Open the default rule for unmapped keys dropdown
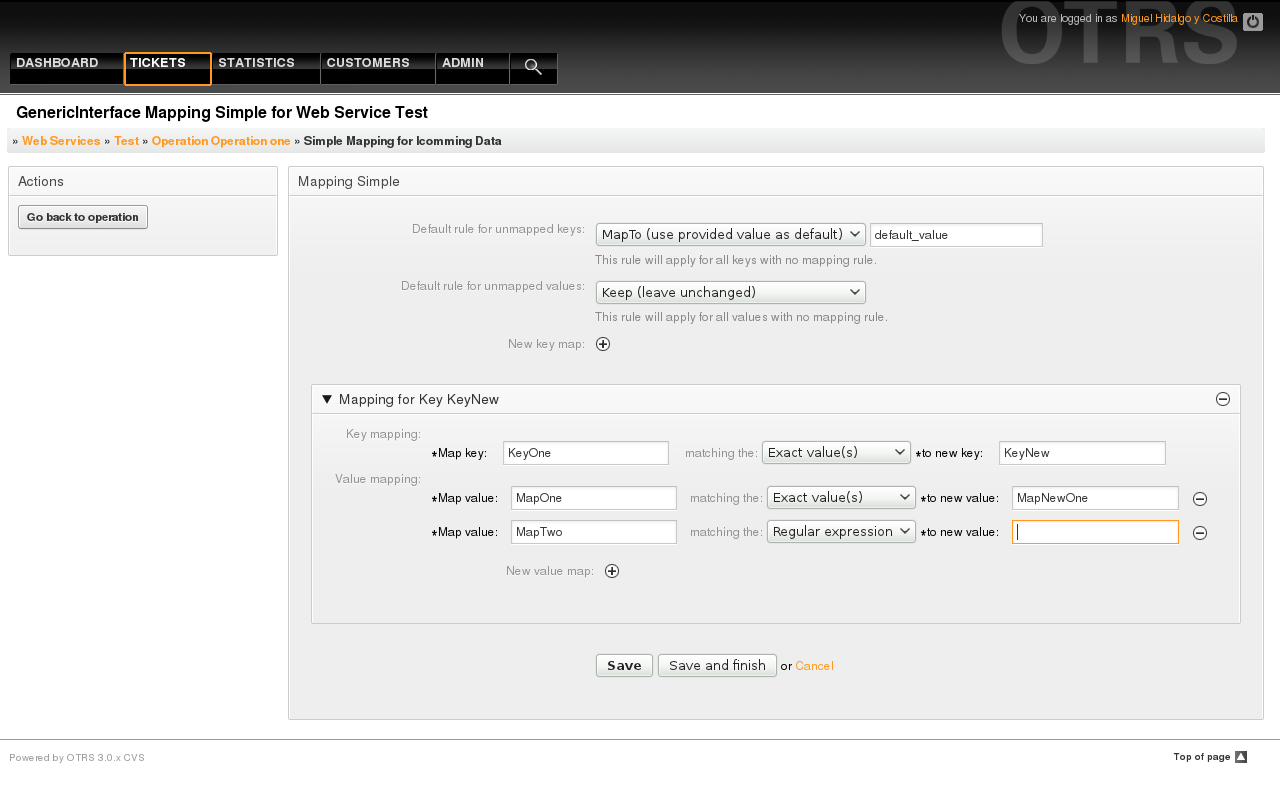The width and height of the screenshot is (1280, 800). tap(730, 234)
